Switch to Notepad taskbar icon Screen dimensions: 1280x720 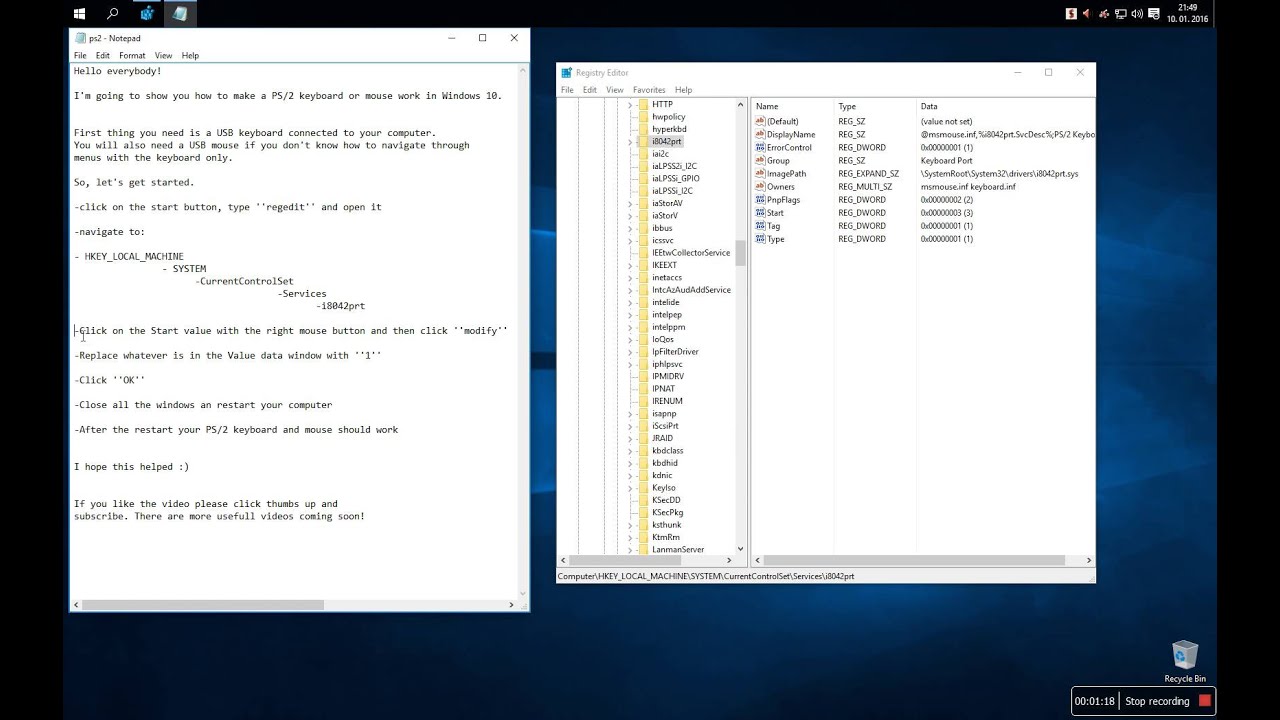click(180, 14)
